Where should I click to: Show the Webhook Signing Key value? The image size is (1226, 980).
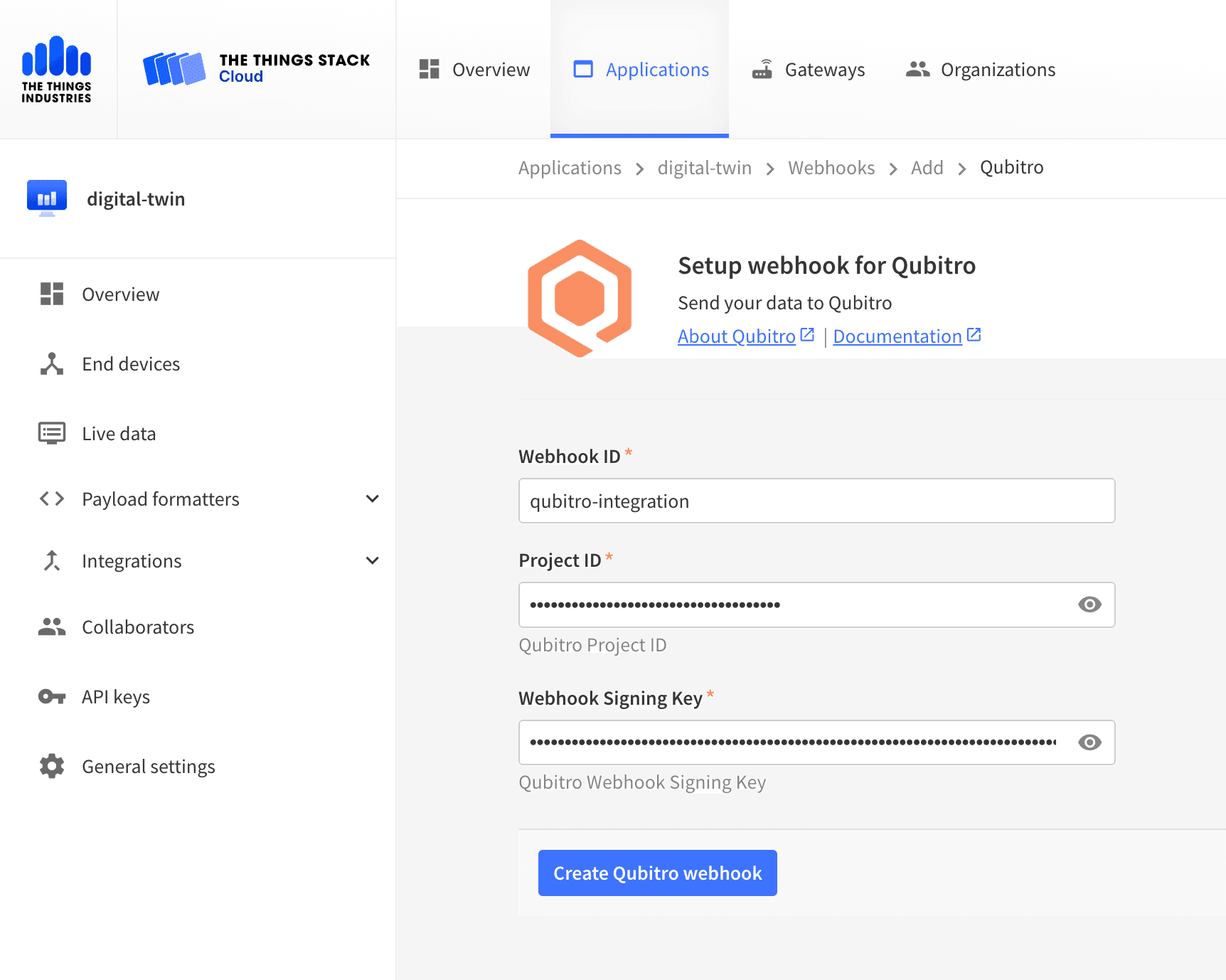[1089, 742]
